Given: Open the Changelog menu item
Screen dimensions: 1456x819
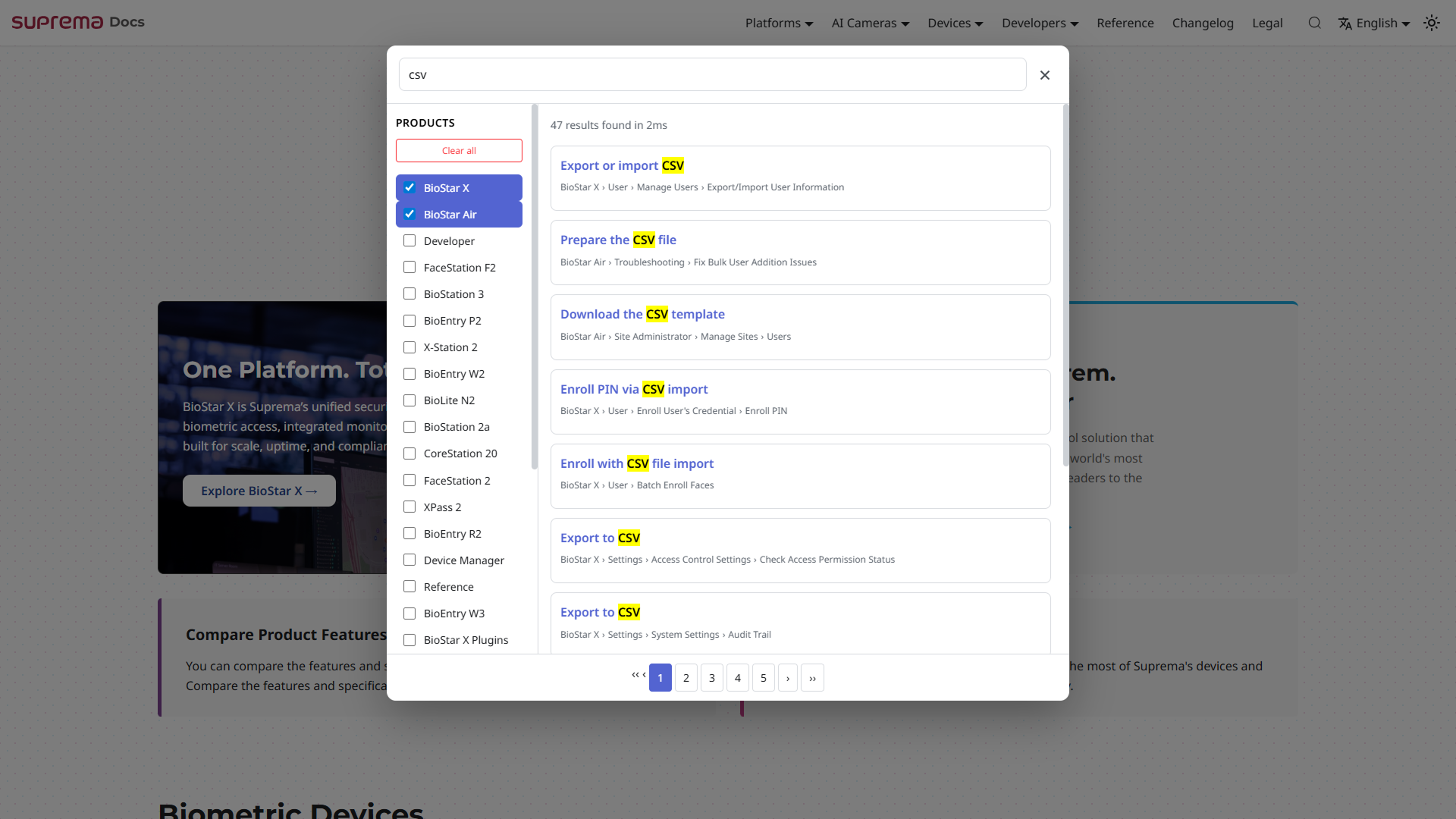Looking at the screenshot, I should [1202, 23].
